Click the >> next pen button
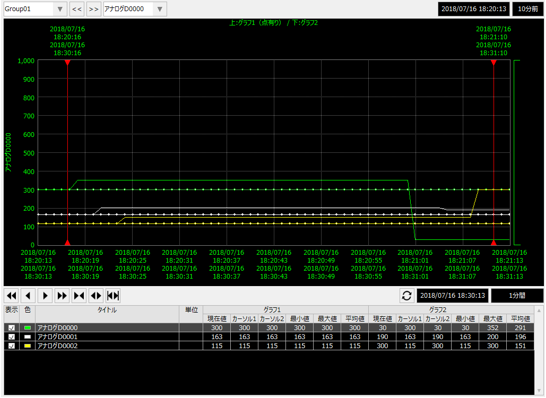Screen dimensions: 546x398 tap(93, 9)
